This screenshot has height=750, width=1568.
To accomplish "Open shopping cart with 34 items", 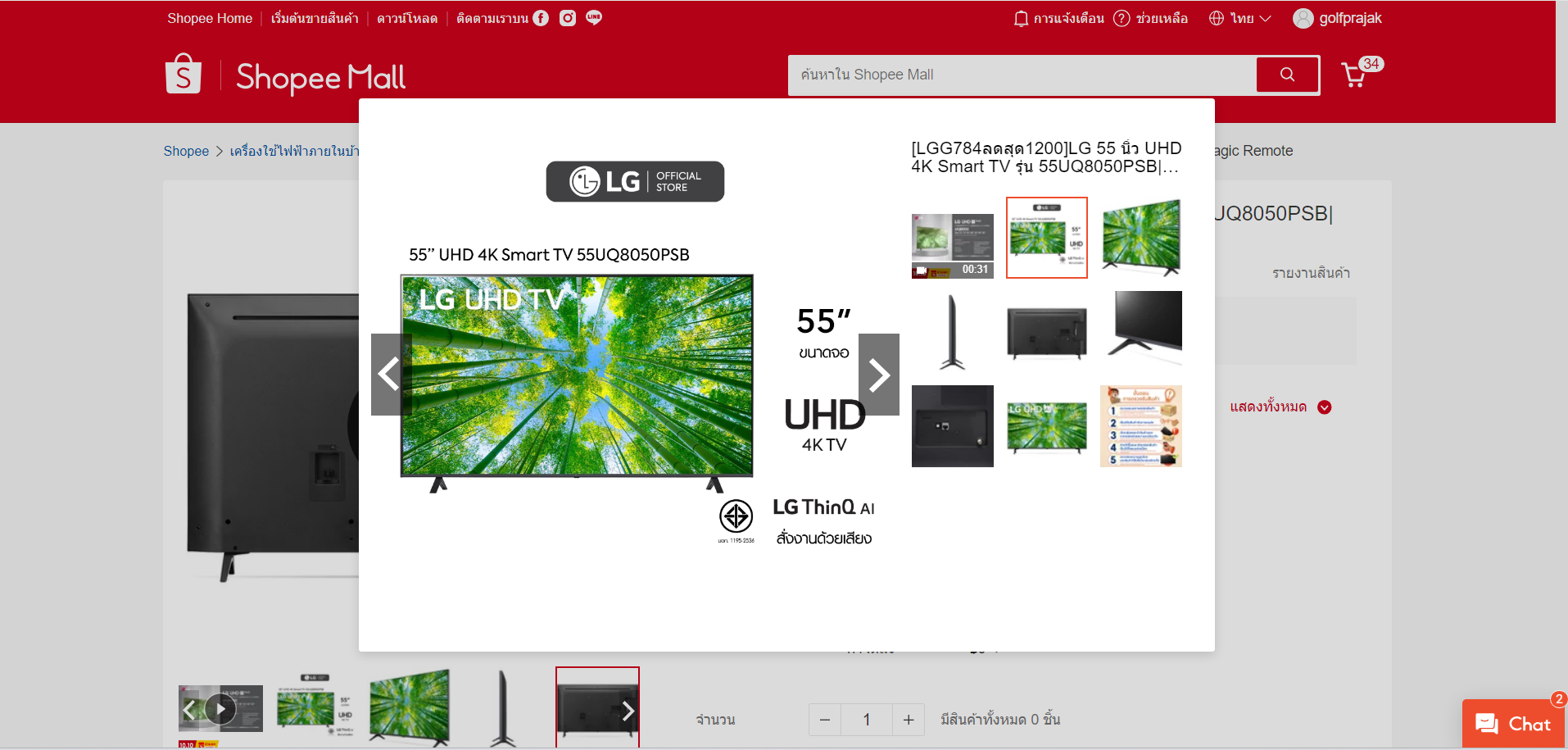I will click(1361, 72).
